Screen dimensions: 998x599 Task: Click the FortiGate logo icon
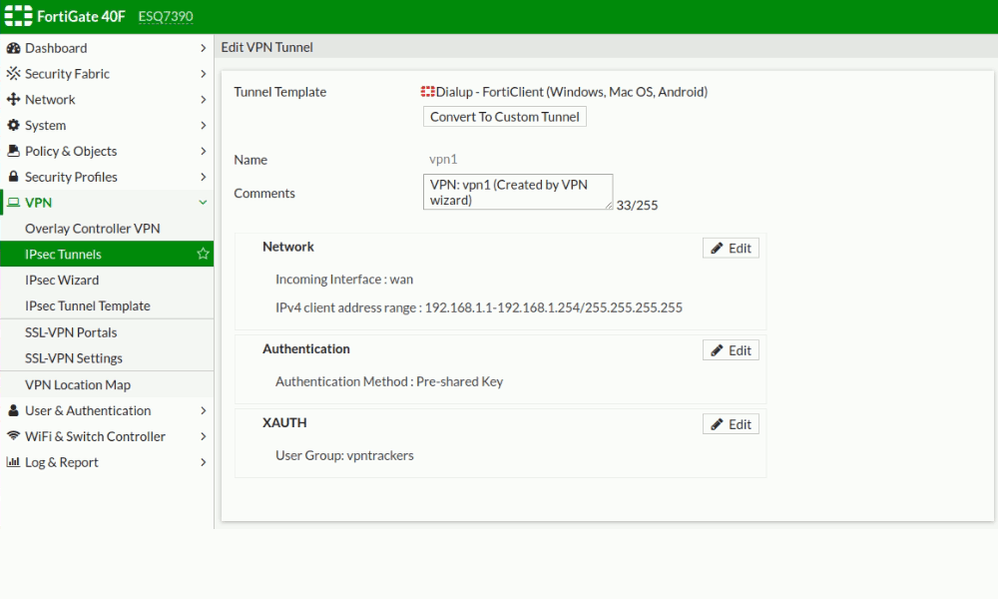[18, 16]
